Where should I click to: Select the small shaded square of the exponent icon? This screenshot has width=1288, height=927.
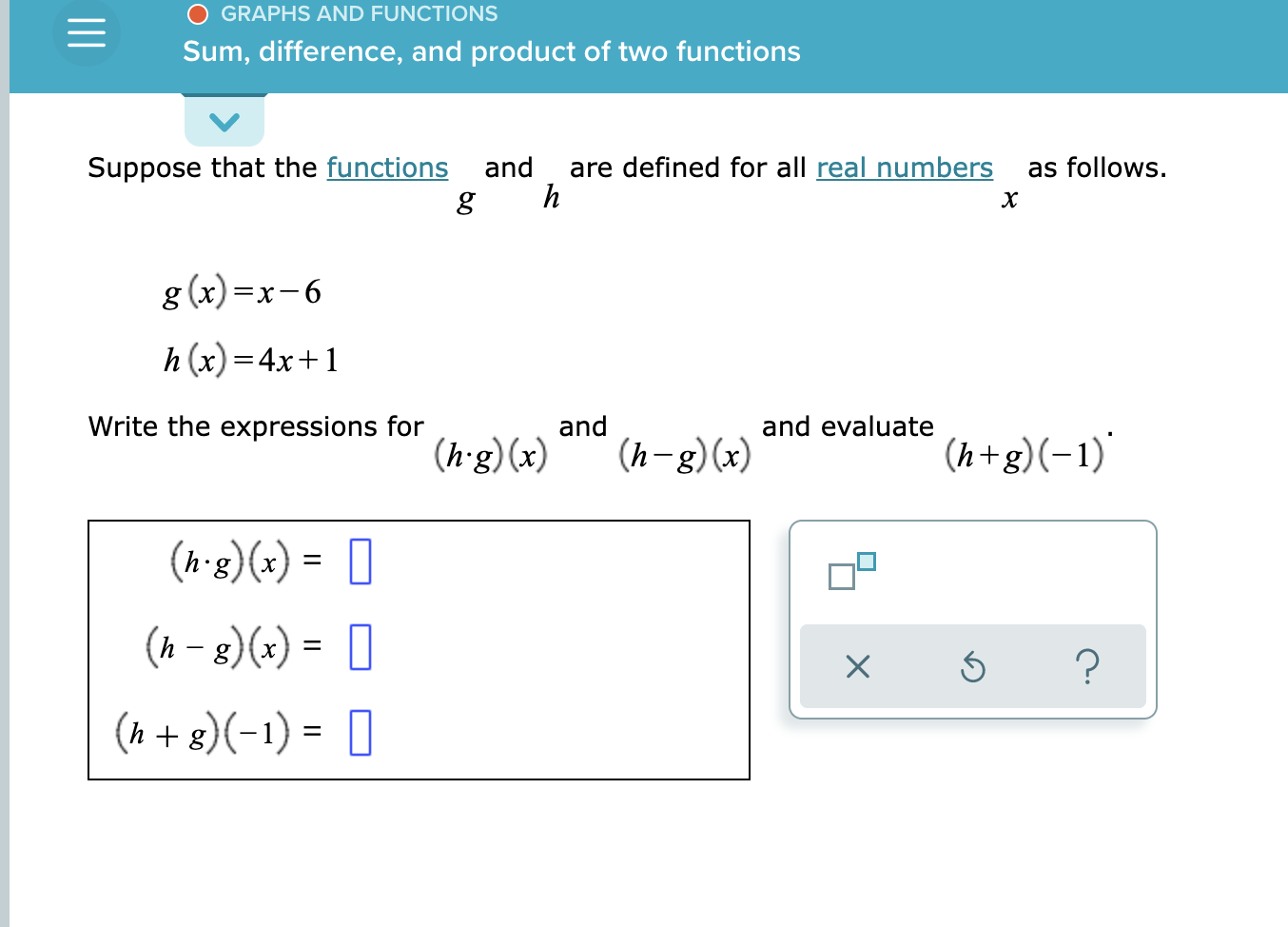(865, 561)
